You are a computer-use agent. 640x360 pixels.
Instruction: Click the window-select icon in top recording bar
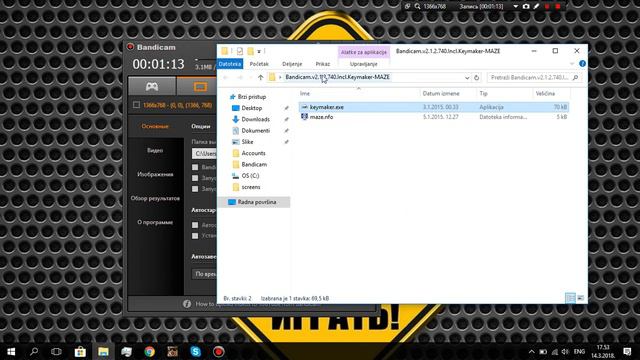pos(407,7)
